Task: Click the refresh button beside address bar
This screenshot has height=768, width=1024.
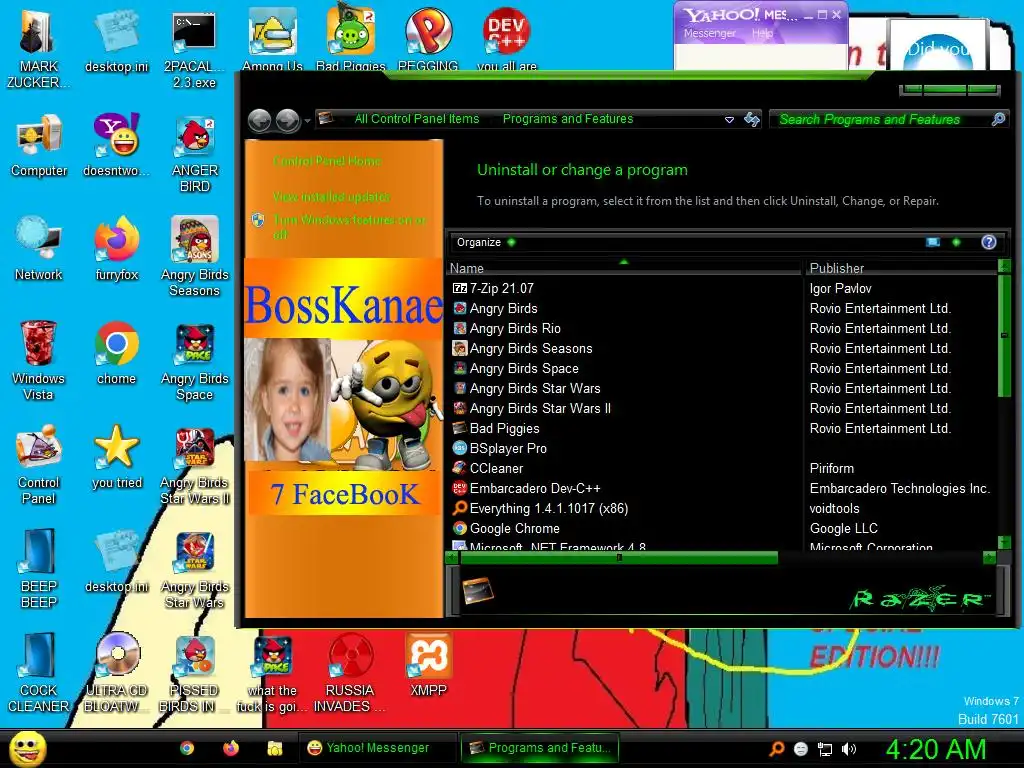Action: click(752, 119)
